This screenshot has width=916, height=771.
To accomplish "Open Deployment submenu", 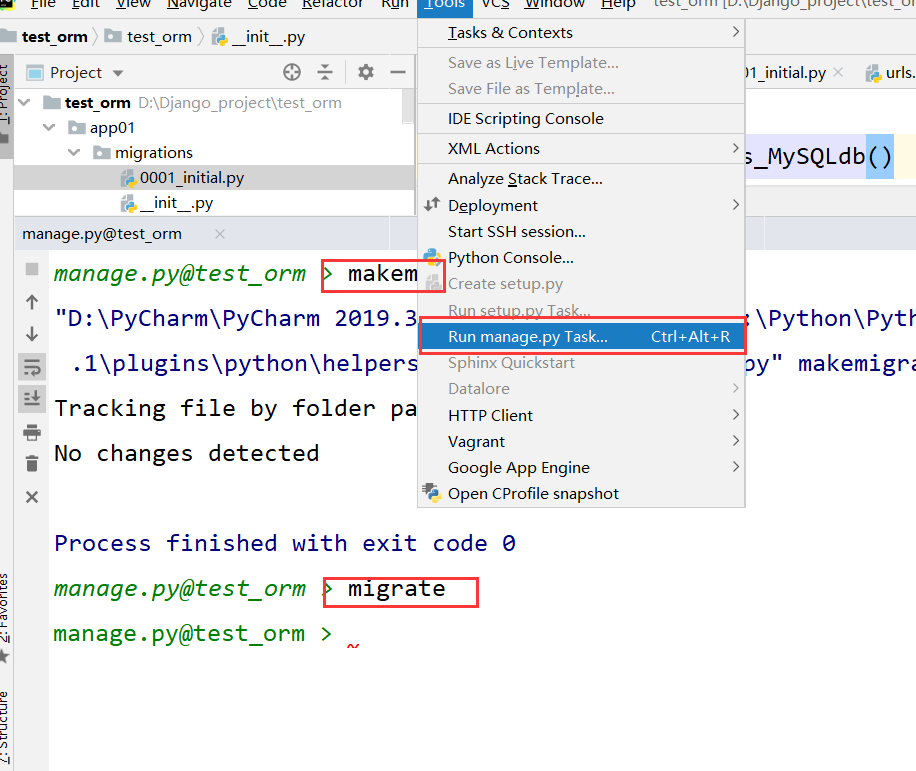I will [x=581, y=206].
